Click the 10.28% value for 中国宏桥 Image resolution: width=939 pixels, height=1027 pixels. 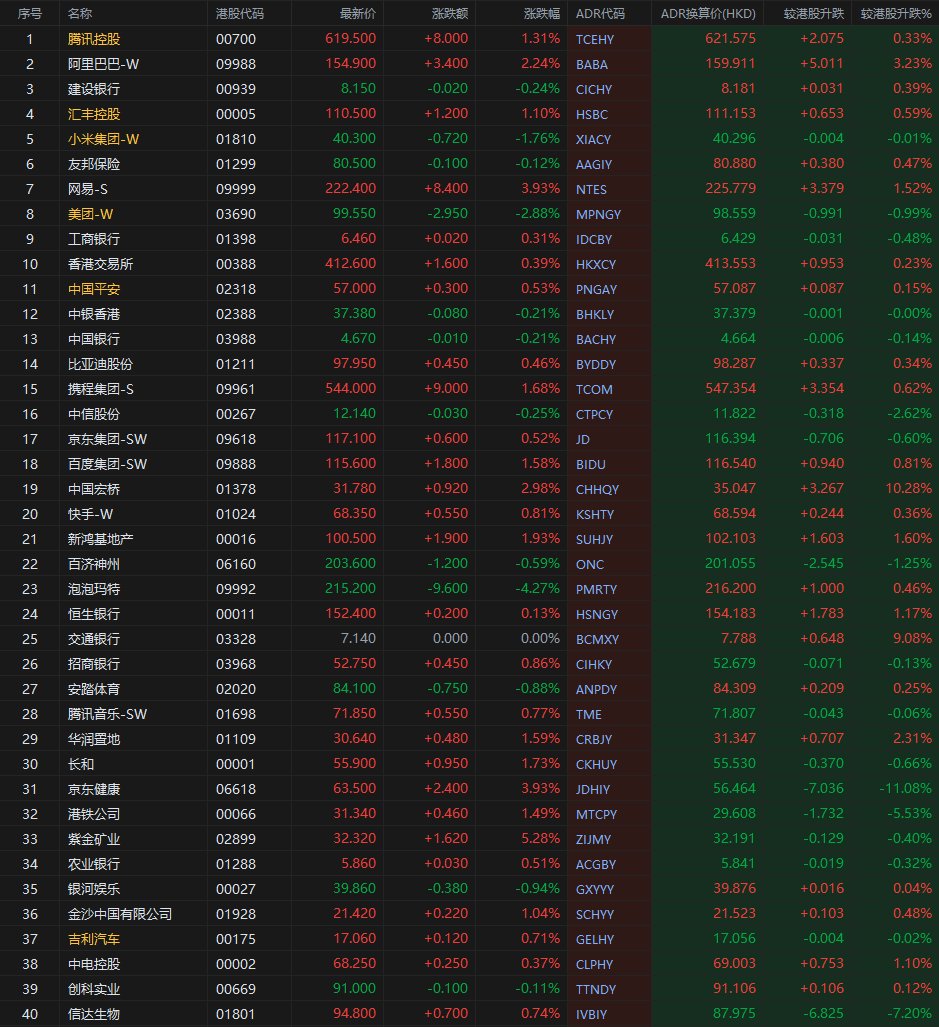click(x=908, y=489)
